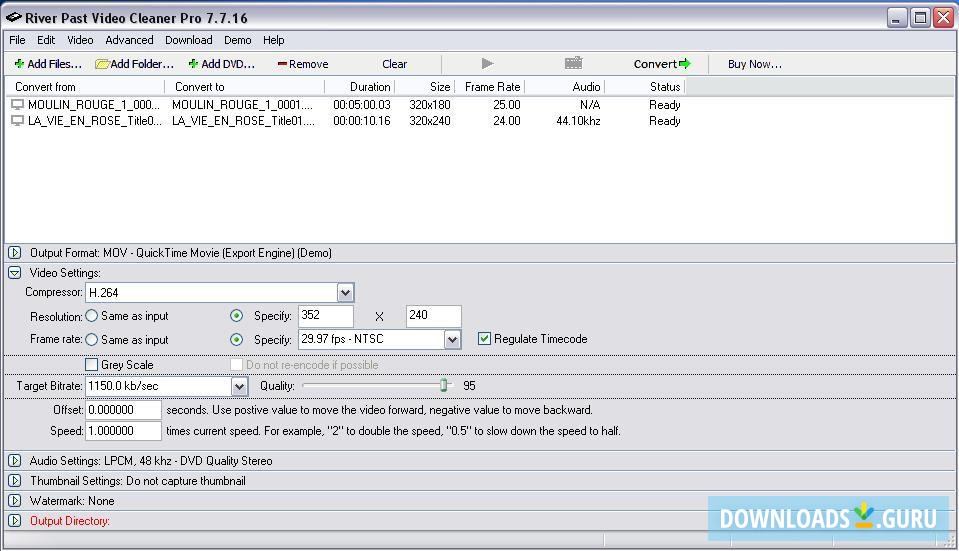Viewport: 959px width, 551px height.
Task: Click the LA_VIE_EN_ROSE_Title01 Convert to cell
Action: [243, 121]
